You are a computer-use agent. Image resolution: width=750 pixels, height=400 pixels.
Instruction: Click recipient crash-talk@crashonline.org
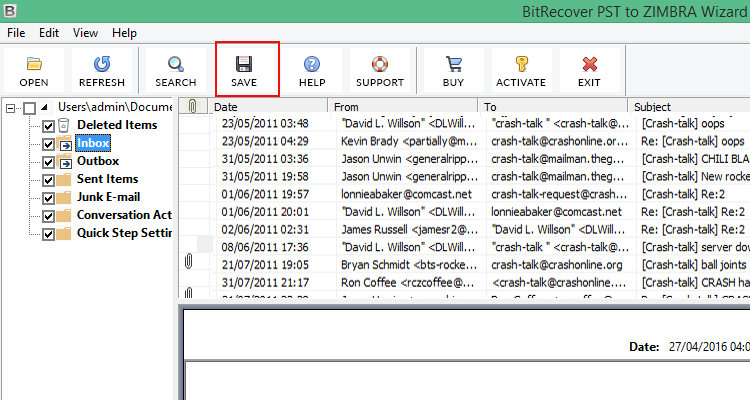(x=557, y=265)
